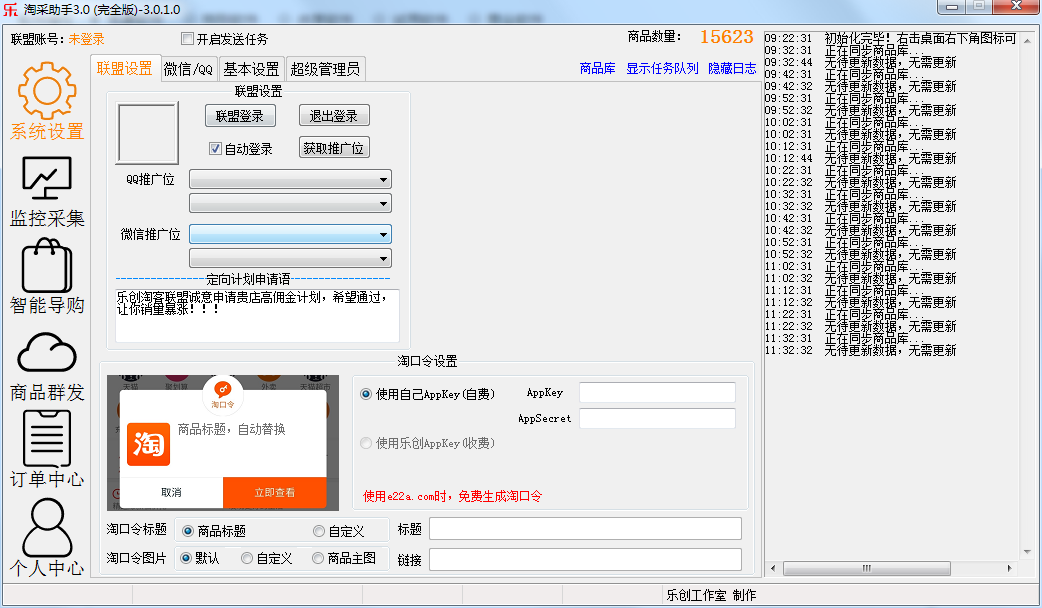Click the 获取推广位 button

[334, 148]
